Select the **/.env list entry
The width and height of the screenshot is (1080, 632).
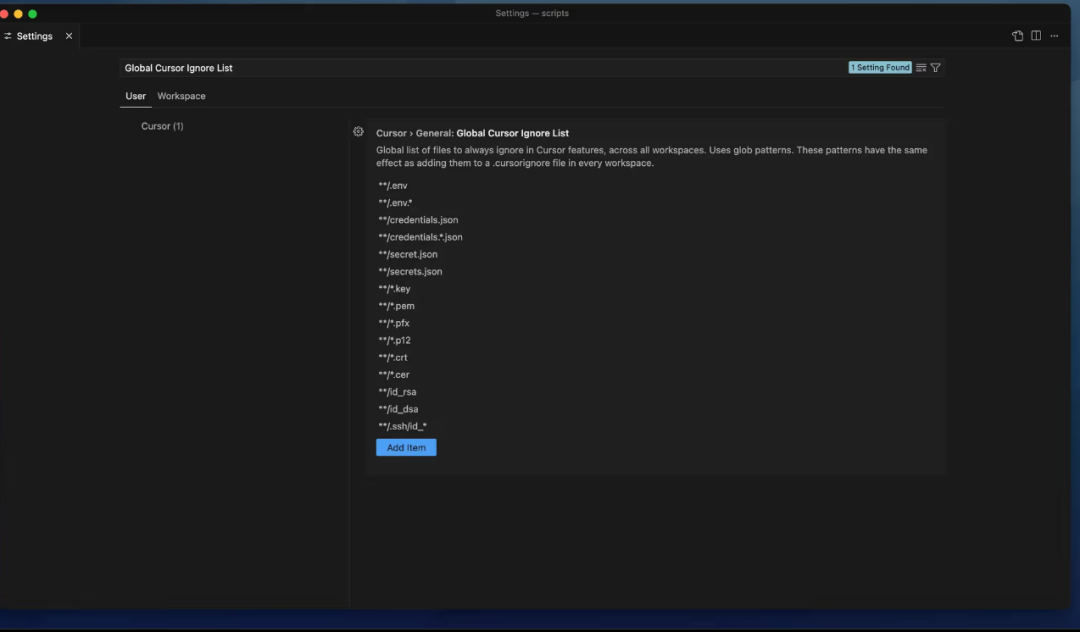pyautogui.click(x=393, y=185)
